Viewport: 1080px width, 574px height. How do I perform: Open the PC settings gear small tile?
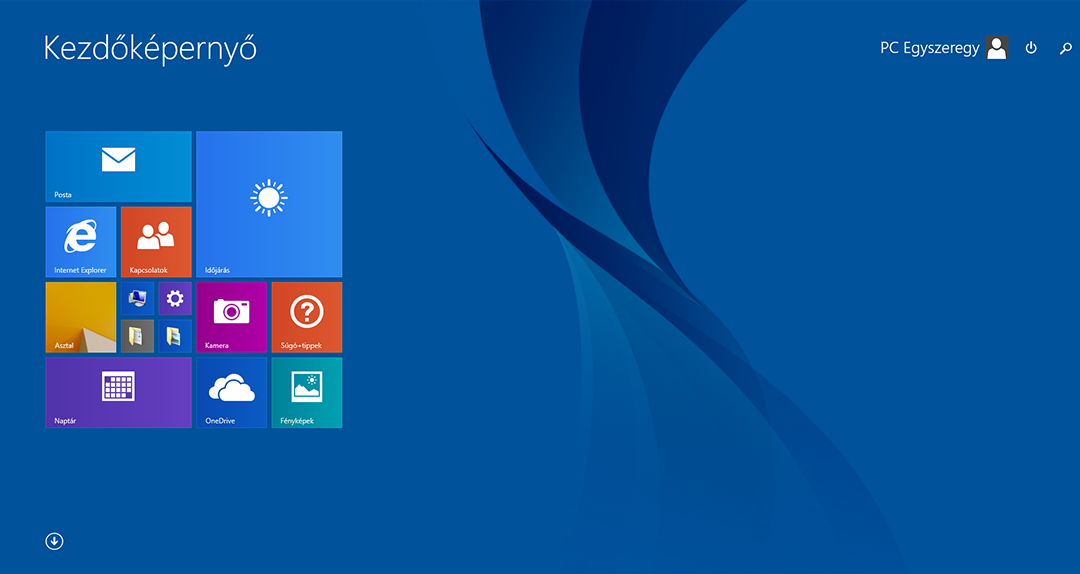click(x=175, y=298)
